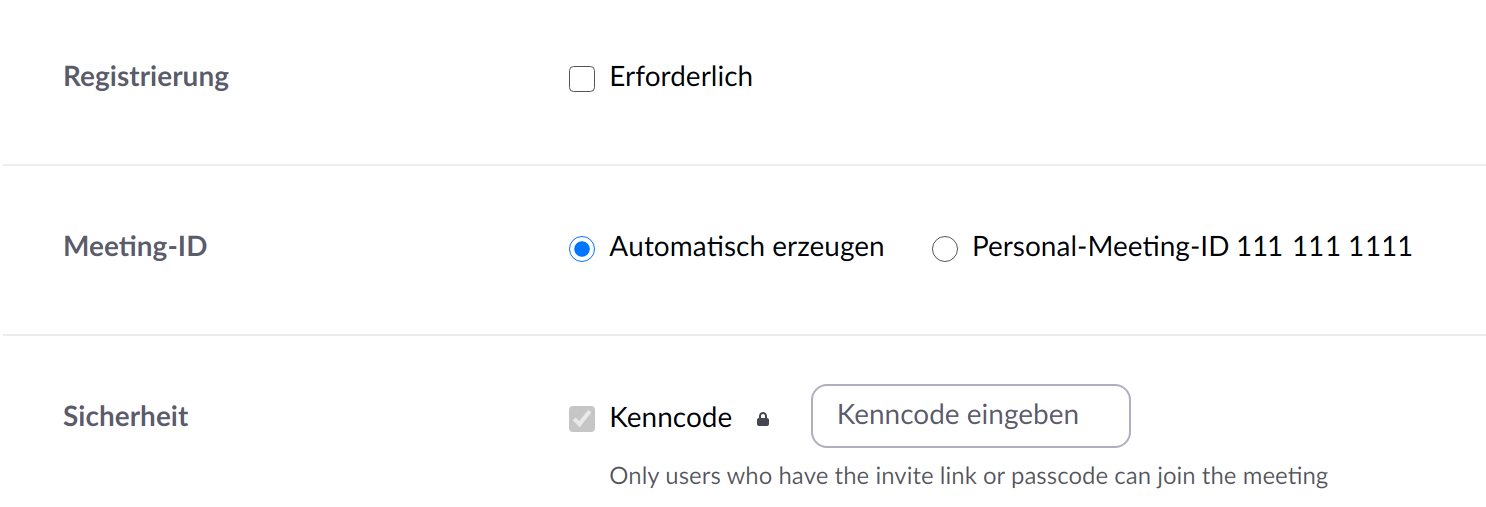Click the Kenncode label text
1486x507 pixels.
click(x=671, y=417)
